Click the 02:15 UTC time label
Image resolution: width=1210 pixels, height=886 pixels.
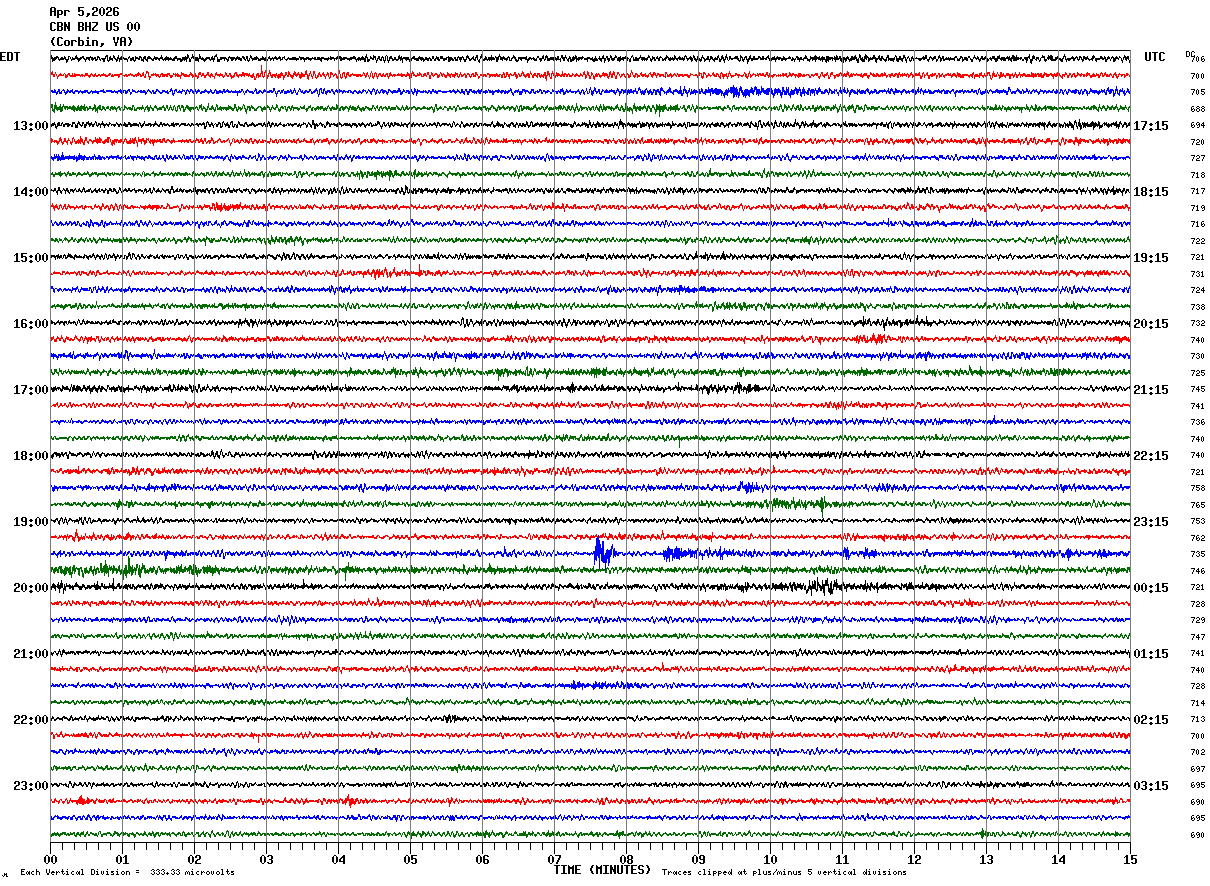coord(1151,720)
